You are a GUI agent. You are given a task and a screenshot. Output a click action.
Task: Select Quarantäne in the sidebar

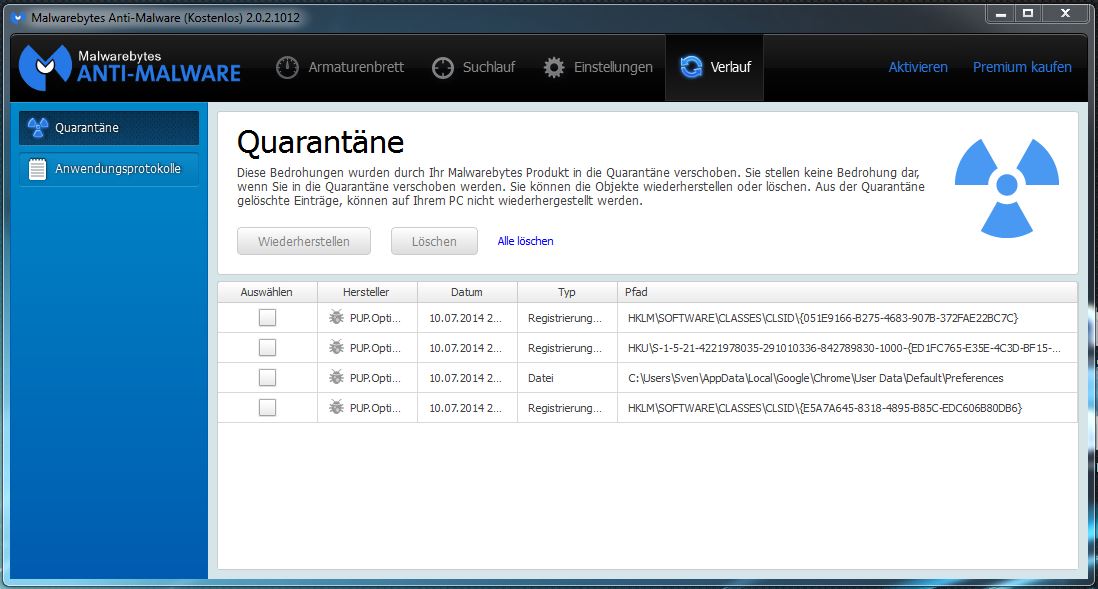109,127
